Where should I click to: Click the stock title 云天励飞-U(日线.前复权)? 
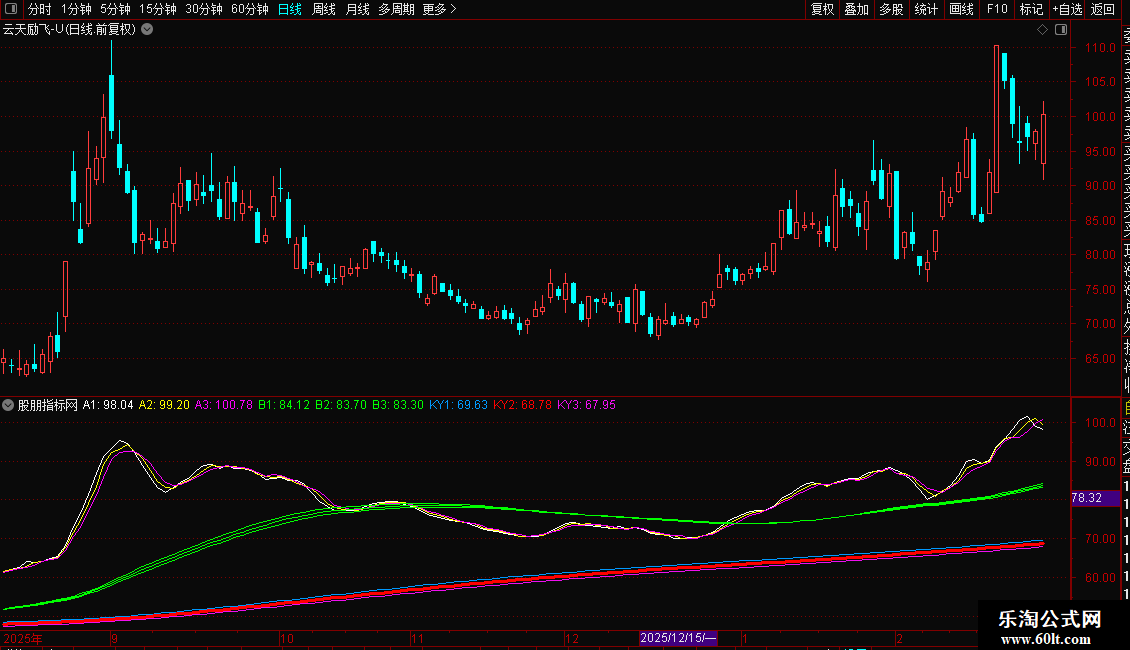click(x=69, y=30)
